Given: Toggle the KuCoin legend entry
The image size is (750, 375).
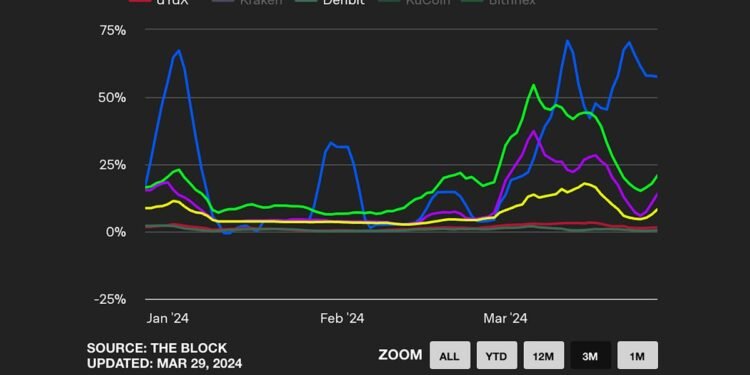Looking at the screenshot, I should (413, 2).
